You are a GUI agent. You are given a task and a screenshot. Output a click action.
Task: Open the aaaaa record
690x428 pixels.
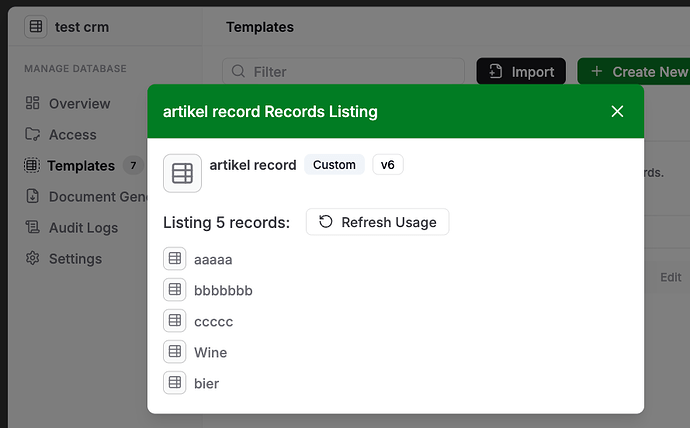(212, 259)
